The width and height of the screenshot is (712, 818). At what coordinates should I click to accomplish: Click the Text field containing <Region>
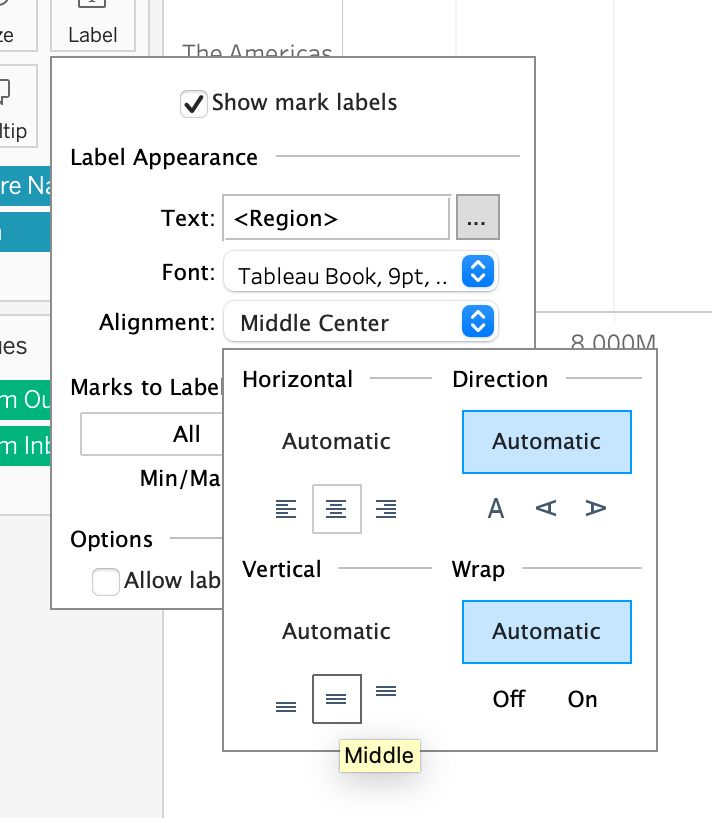click(x=336, y=219)
